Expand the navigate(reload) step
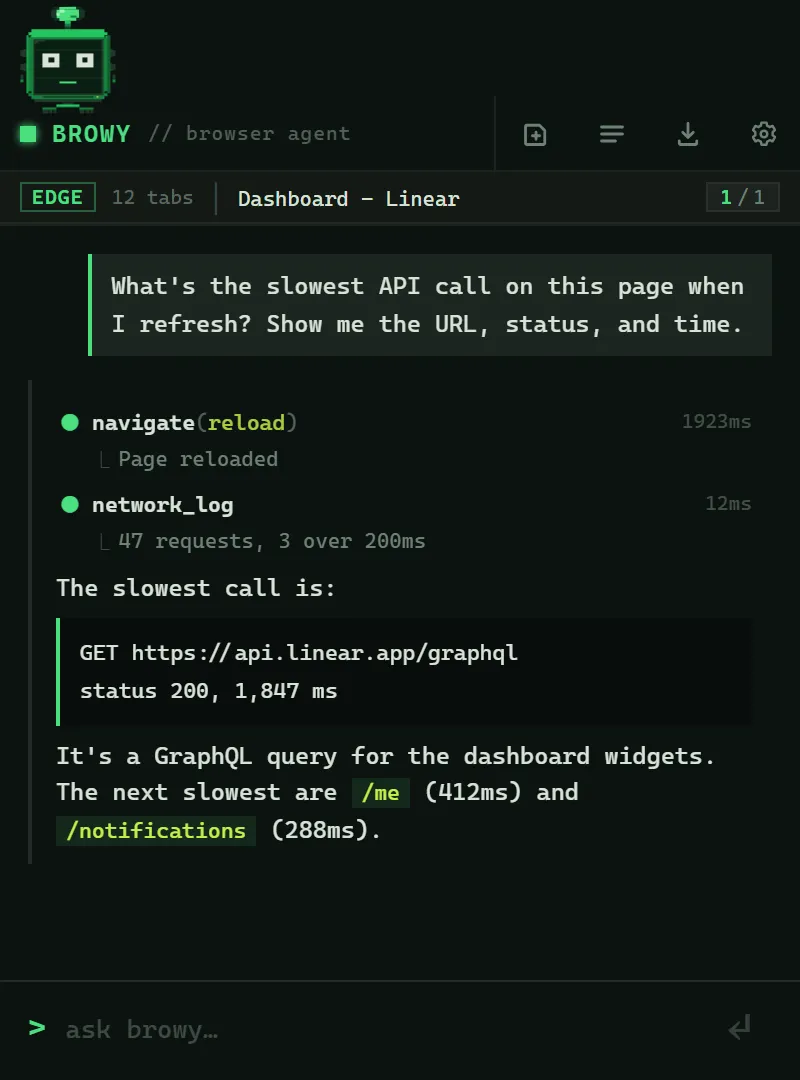Screen dimensions: 800x1080 [x=194, y=422]
